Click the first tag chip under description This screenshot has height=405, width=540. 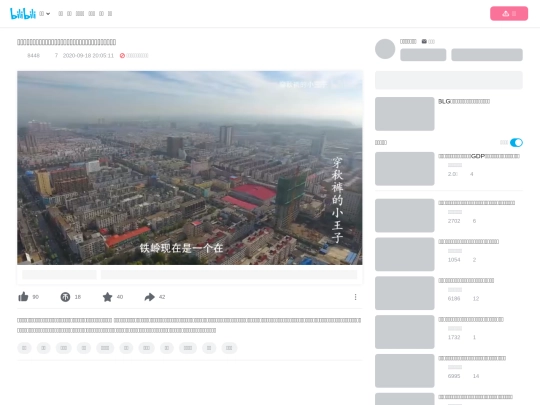click(24, 348)
